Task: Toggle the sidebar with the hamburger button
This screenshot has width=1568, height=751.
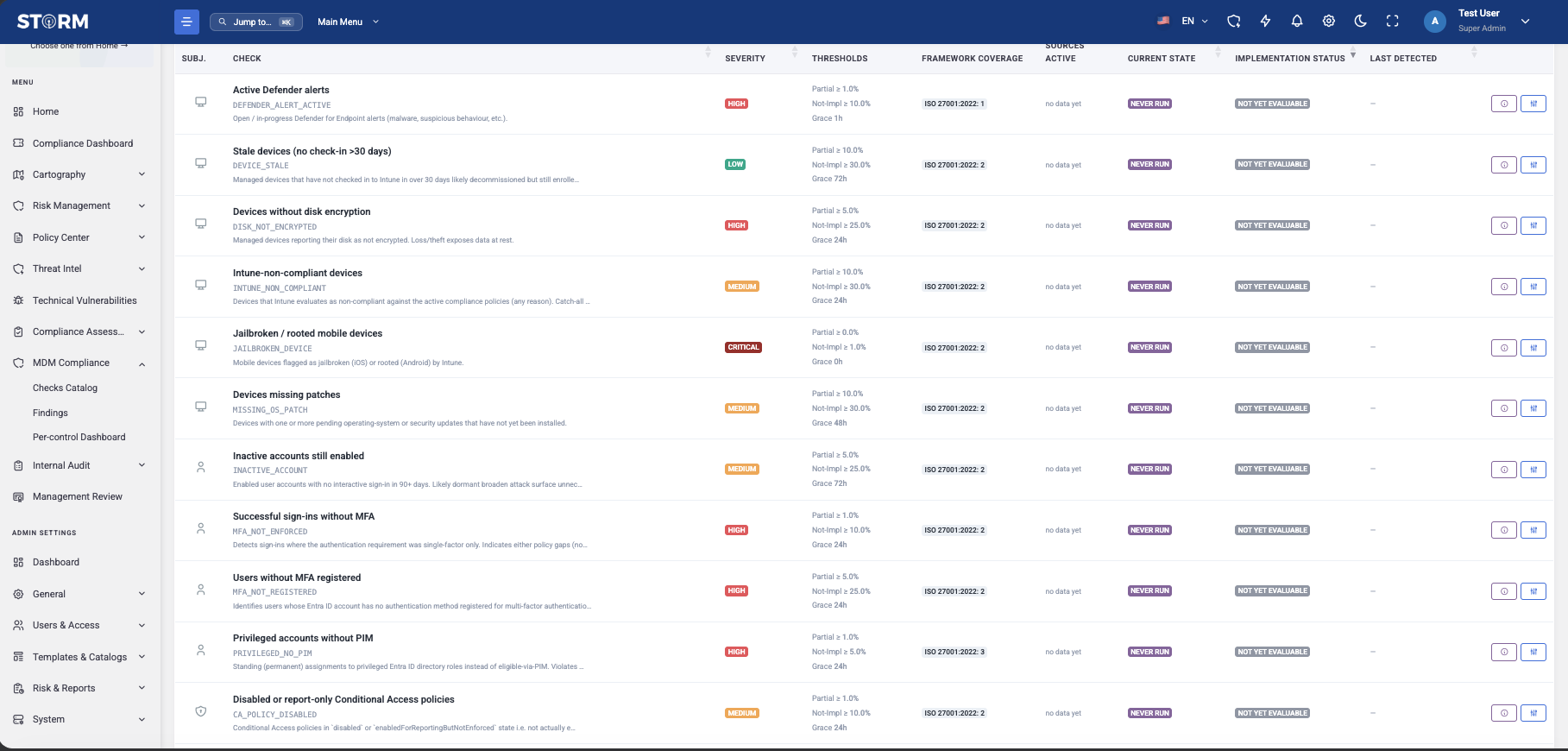Action: click(x=186, y=22)
